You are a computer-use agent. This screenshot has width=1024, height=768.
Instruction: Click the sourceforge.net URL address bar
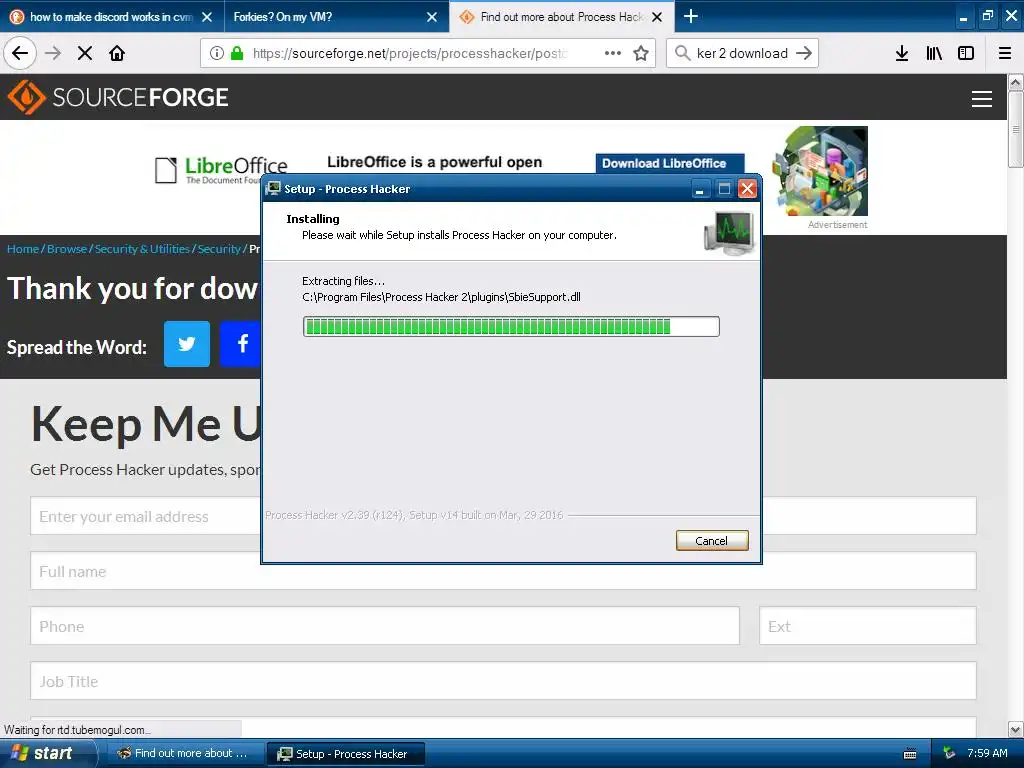point(410,53)
